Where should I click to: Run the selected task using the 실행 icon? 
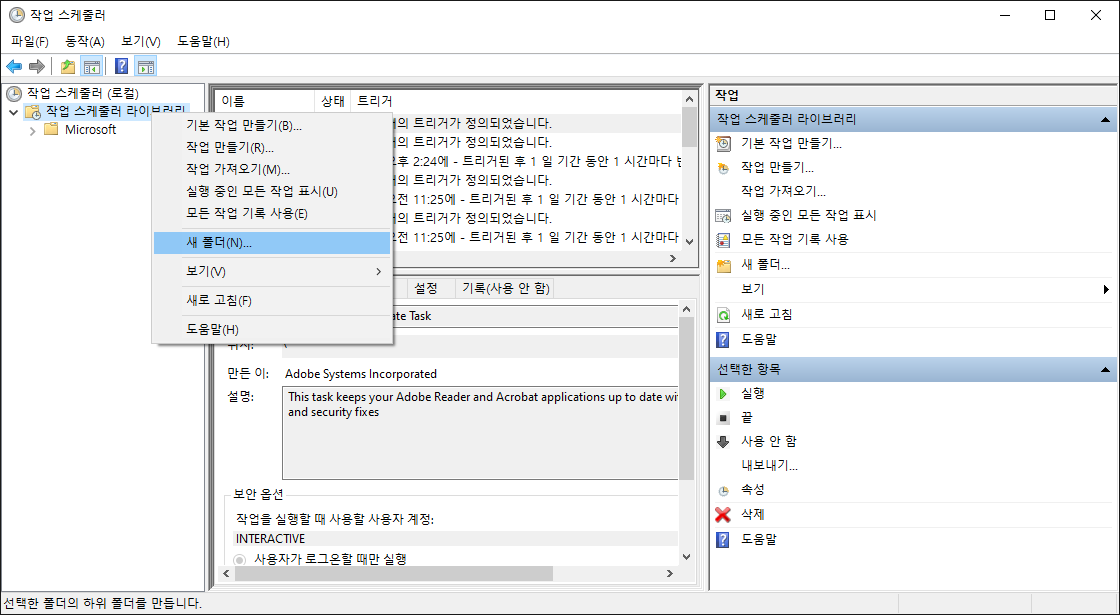(x=754, y=393)
